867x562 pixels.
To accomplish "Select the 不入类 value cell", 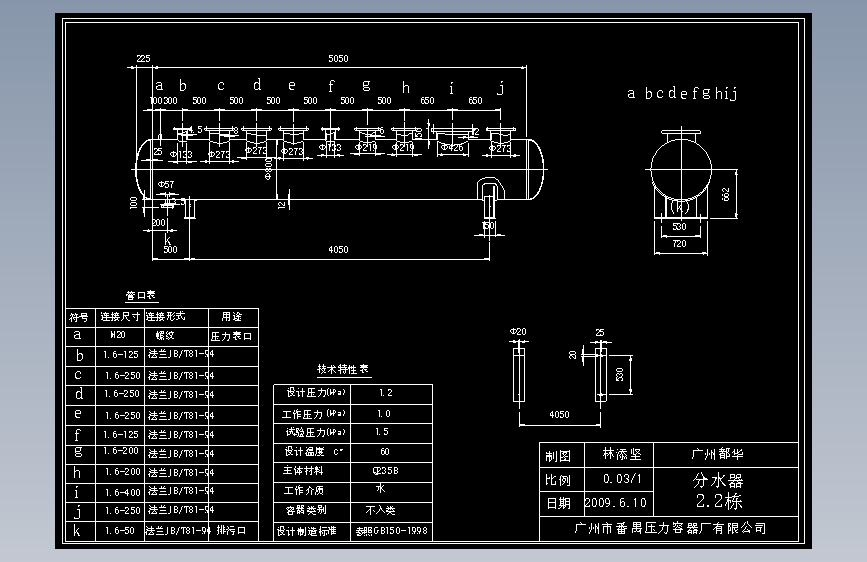I will point(380,510).
